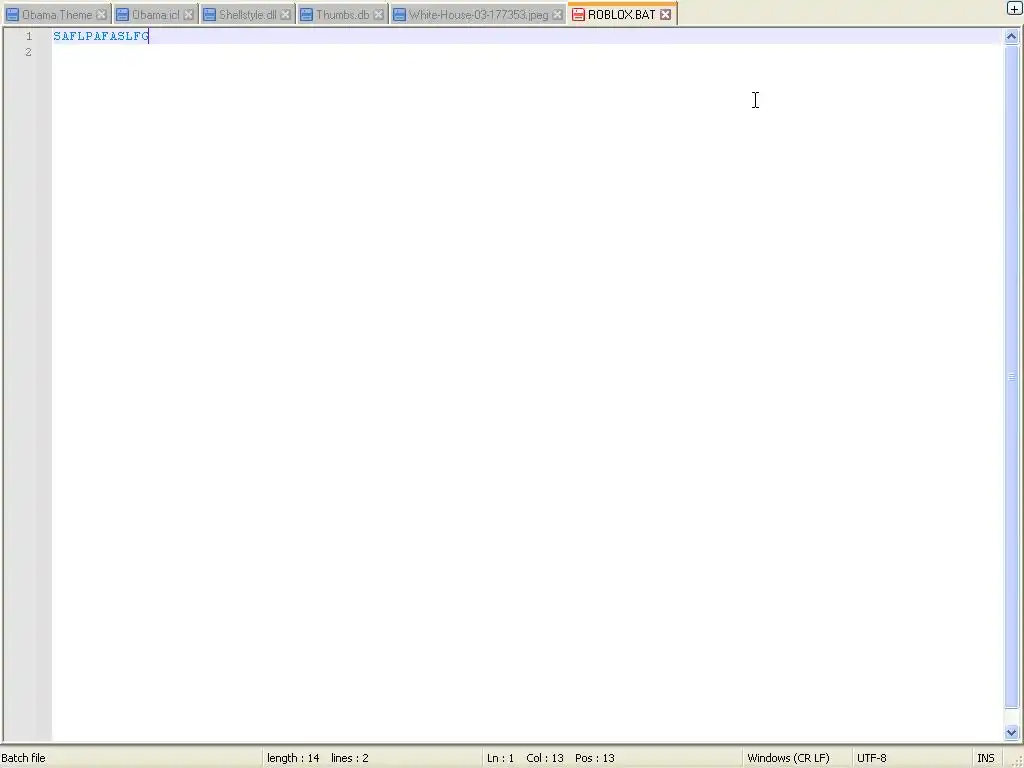
Task: Click the Col : 13 status entry
Action: tap(545, 758)
